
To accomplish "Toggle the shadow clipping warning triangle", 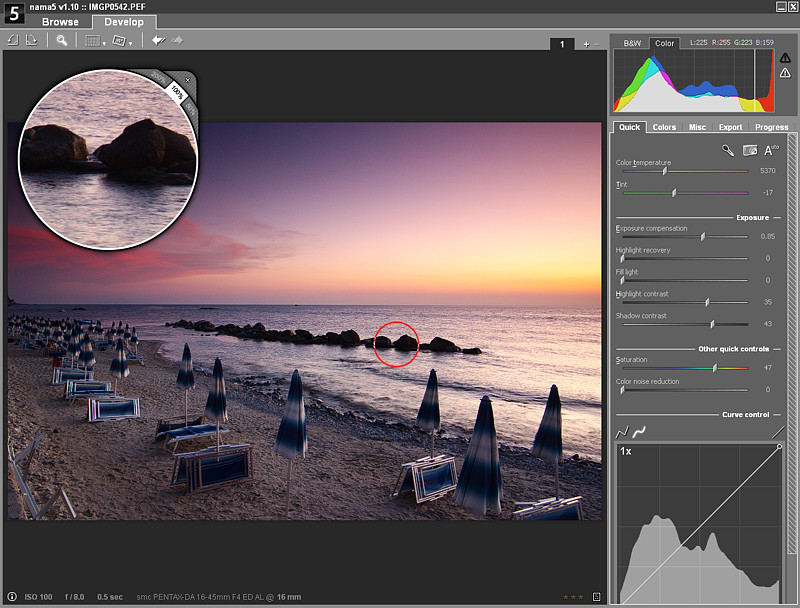I will (x=785, y=73).
